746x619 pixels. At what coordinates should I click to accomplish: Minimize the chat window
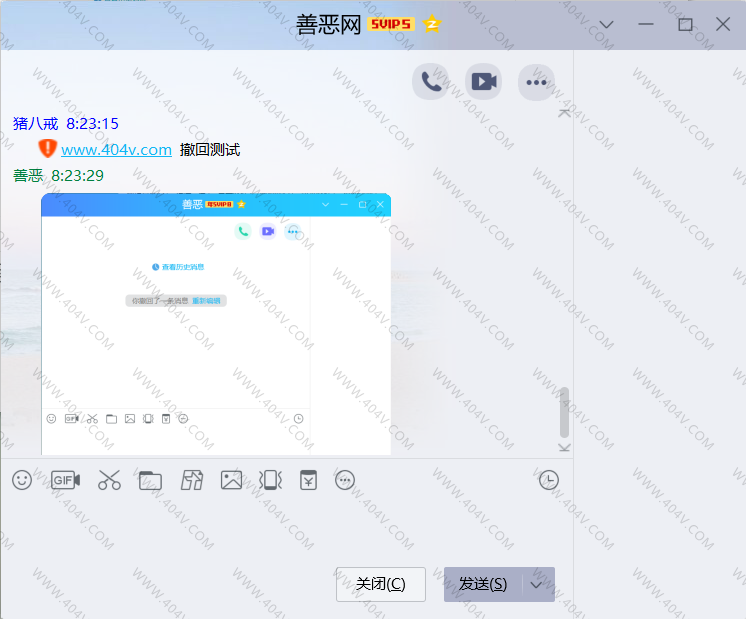(x=646, y=24)
